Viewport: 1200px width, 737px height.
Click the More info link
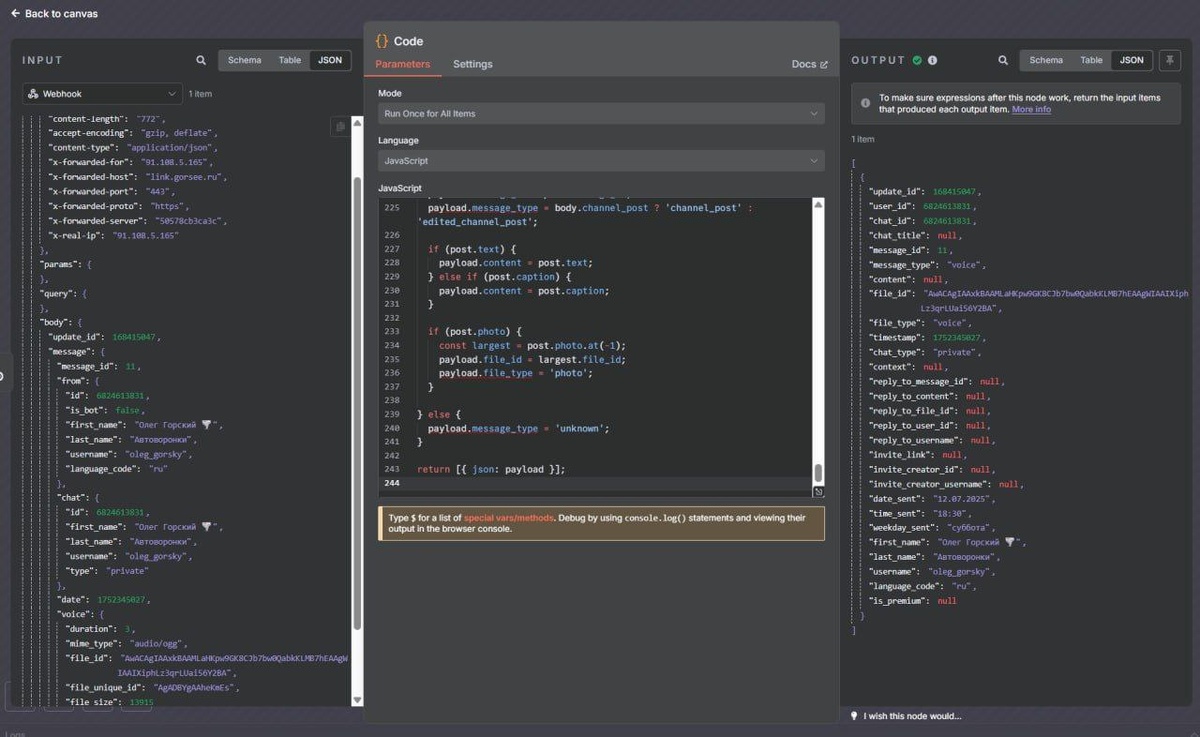[1031, 109]
